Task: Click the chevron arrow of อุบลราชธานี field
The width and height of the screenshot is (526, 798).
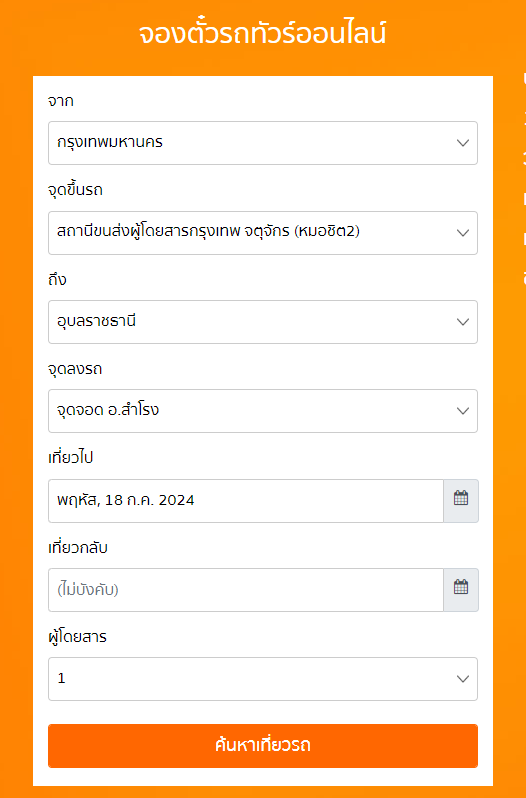Action: point(463,322)
